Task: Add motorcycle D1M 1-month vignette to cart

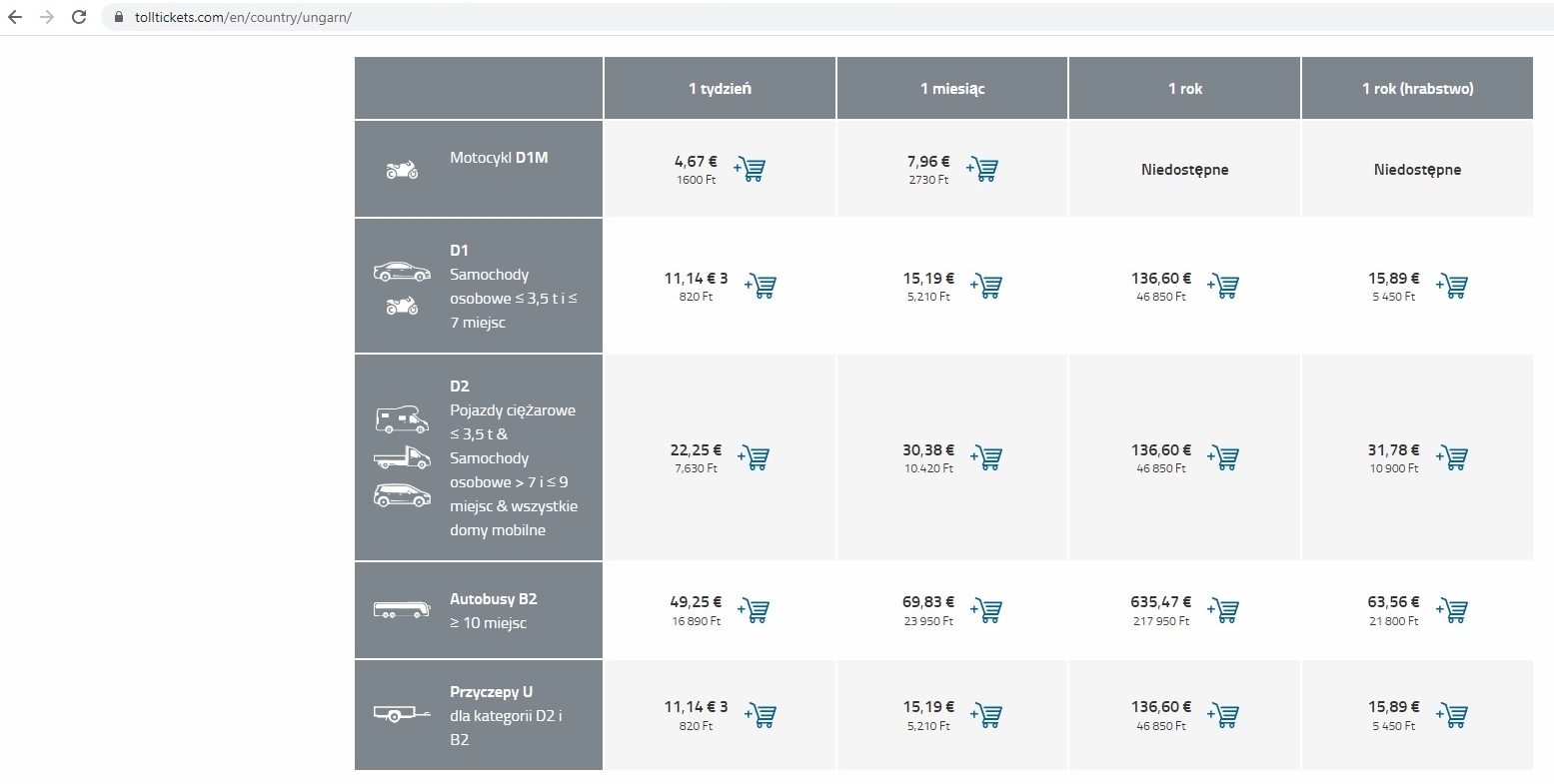Action: (x=983, y=170)
